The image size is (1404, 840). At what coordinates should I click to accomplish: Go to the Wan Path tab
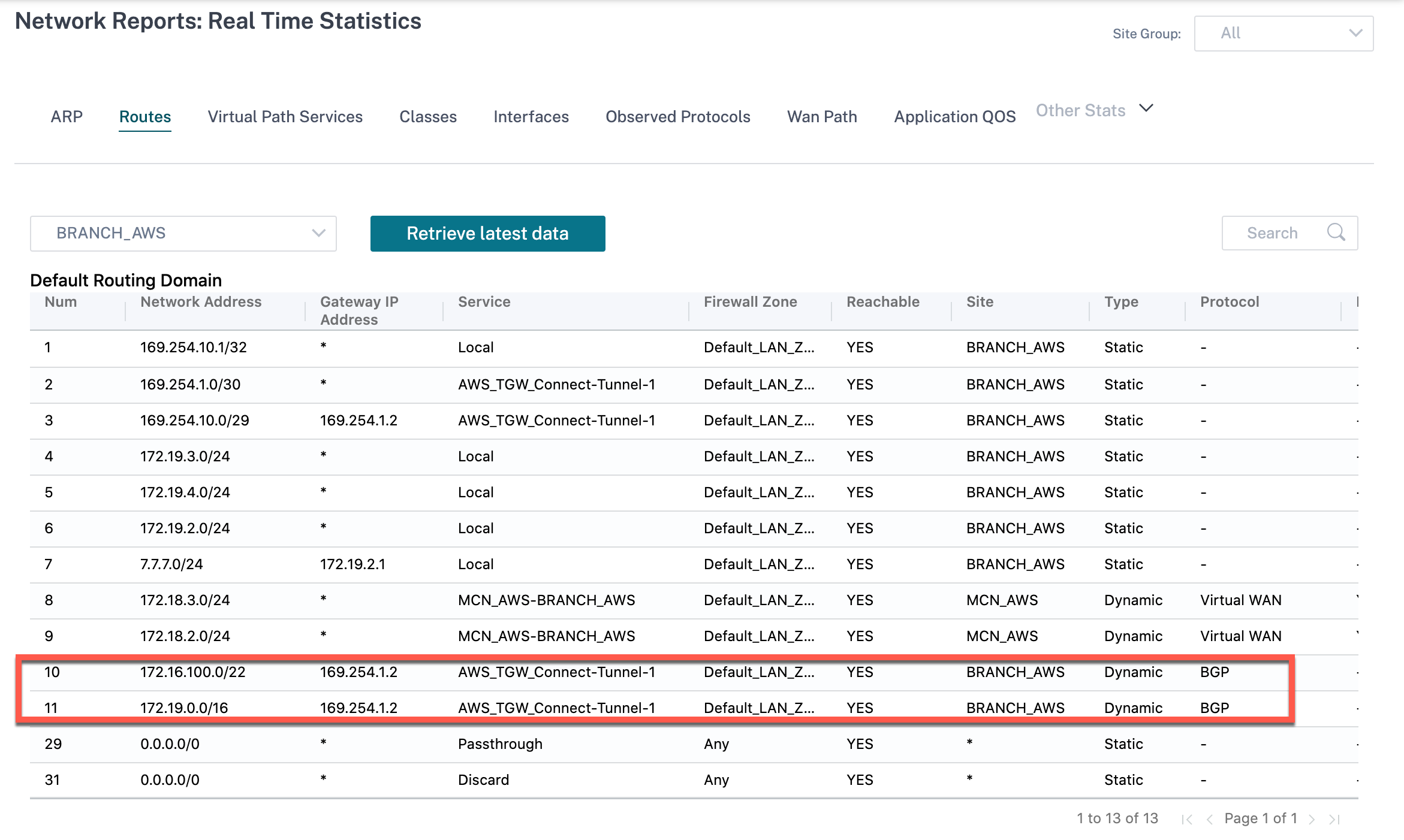[x=822, y=116]
